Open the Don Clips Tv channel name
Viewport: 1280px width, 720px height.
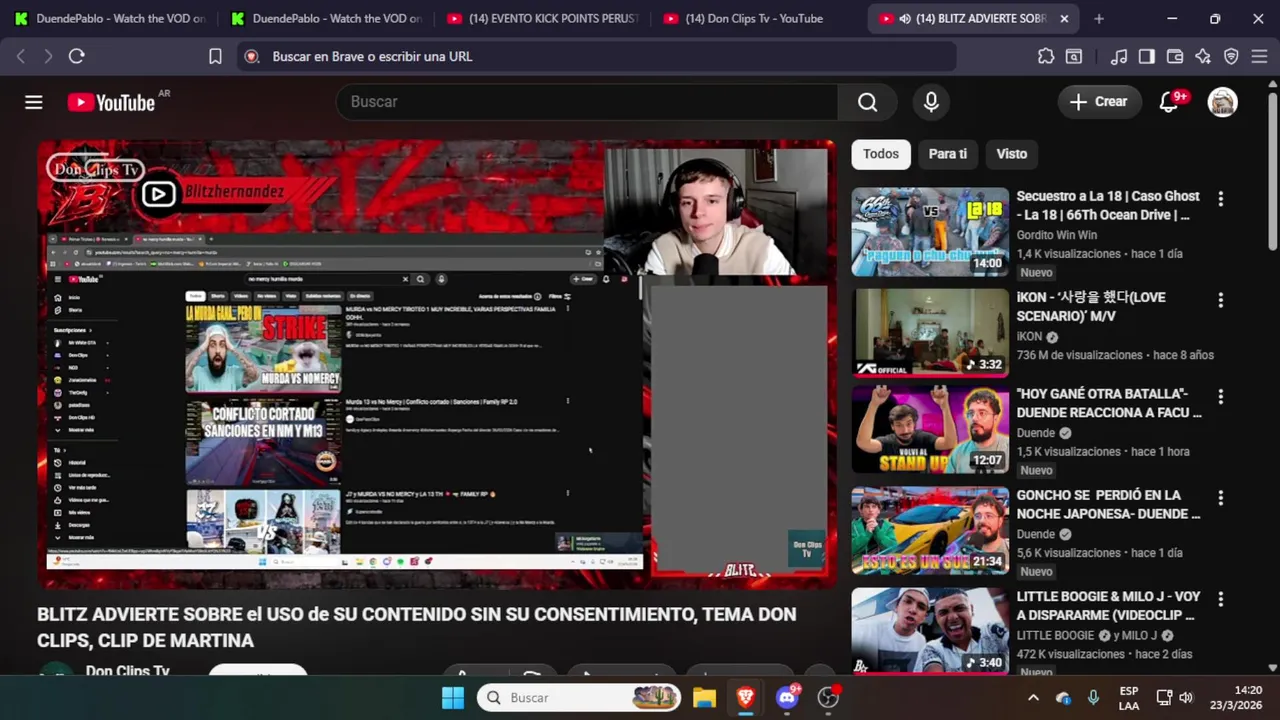click(127, 671)
